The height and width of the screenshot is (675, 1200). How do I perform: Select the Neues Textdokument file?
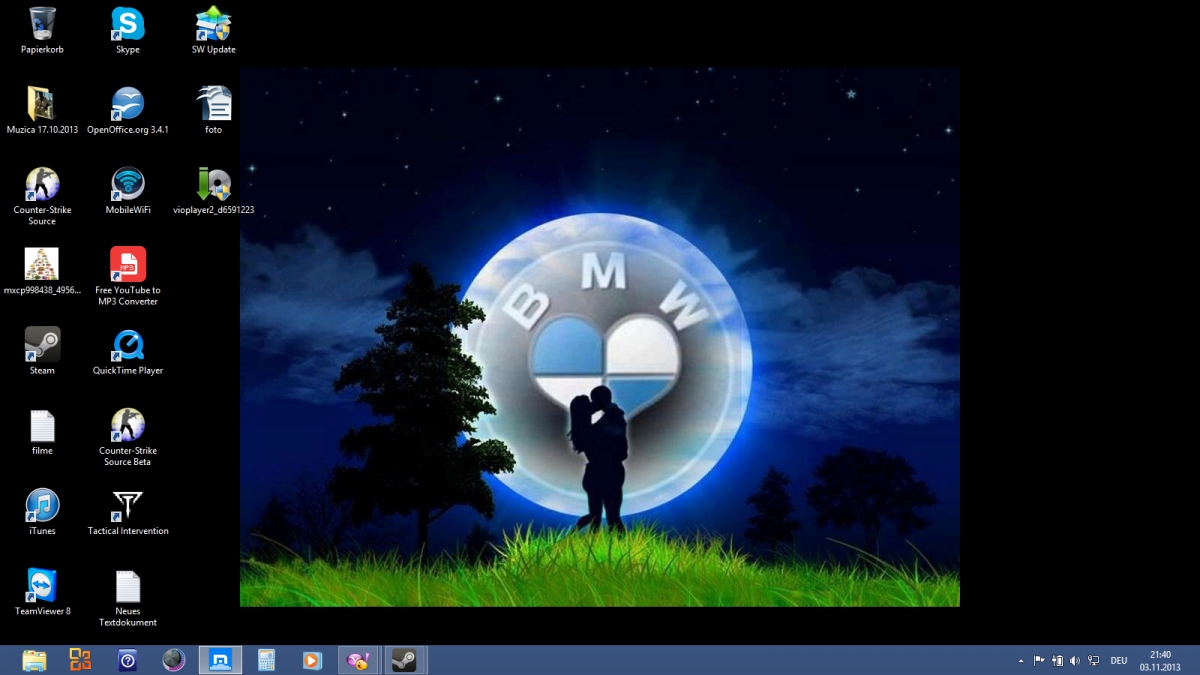[128, 598]
